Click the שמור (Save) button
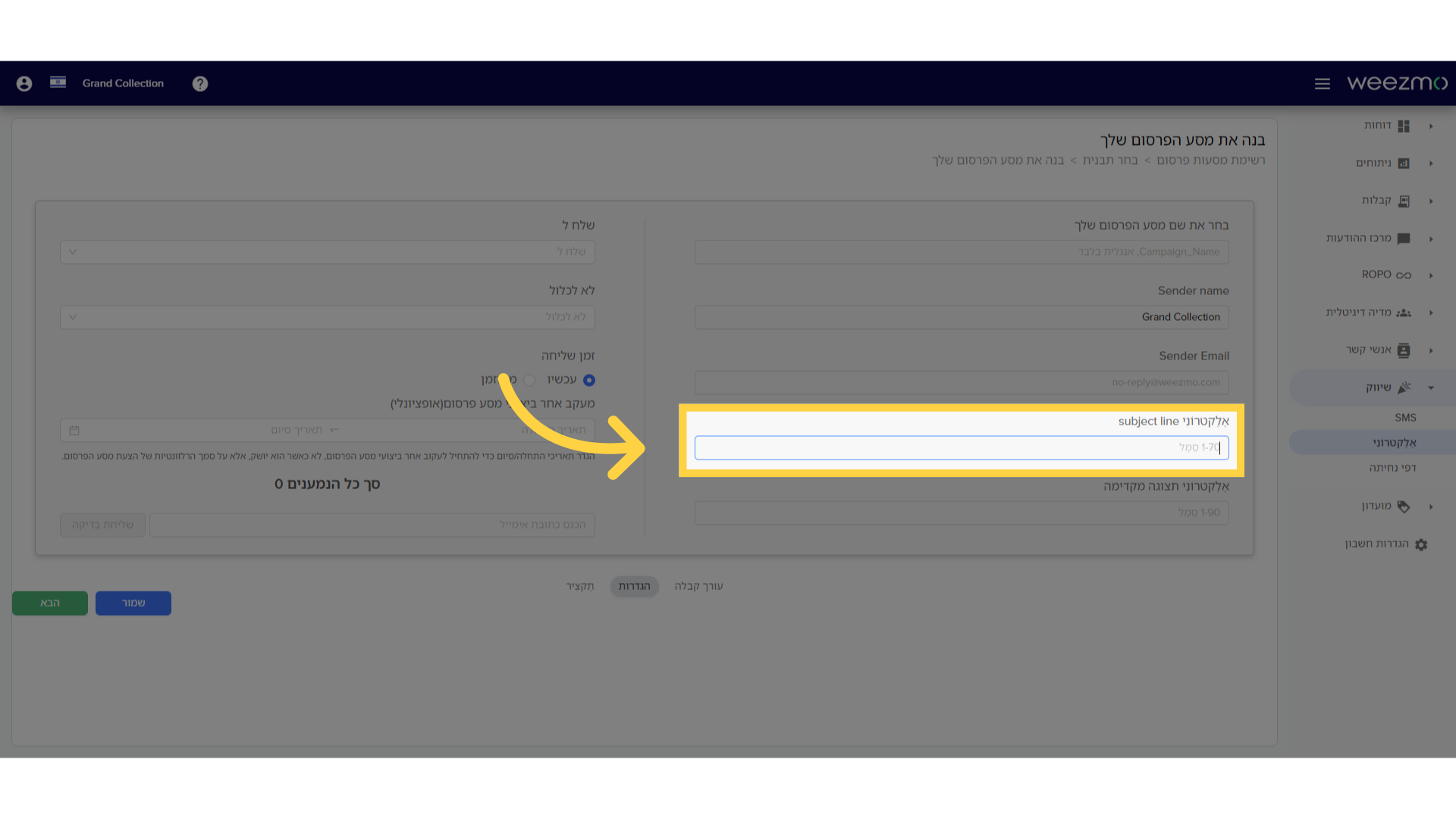The height and width of the screenshot is (819, 1456). pos(133,602)
